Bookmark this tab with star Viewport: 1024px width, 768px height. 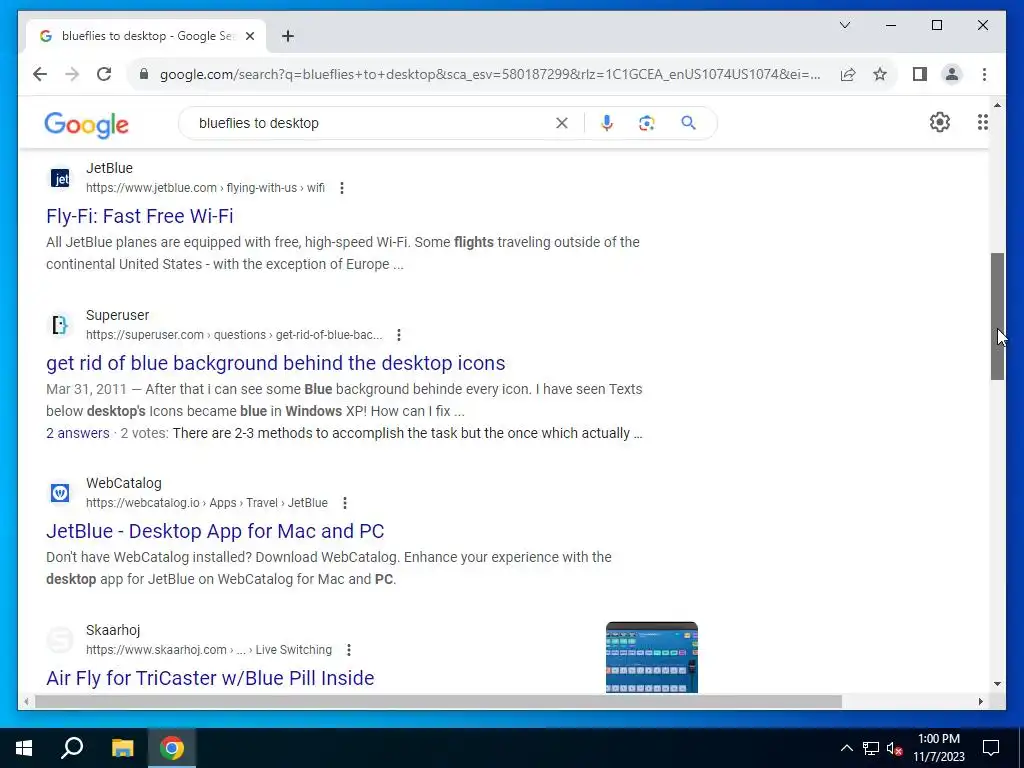pyautogui.click(x=880, y=74)
